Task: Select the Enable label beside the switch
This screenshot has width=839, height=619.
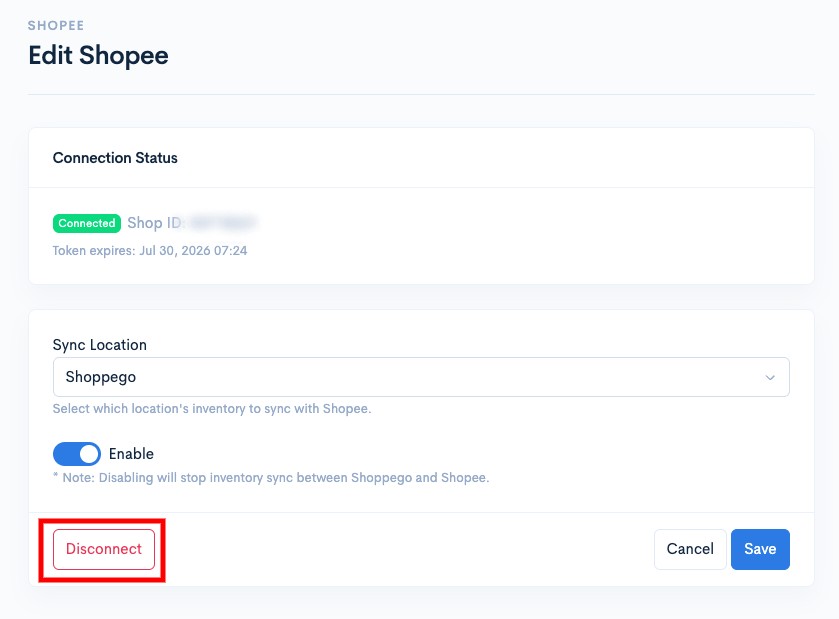Action: click(x=131, y=454)
